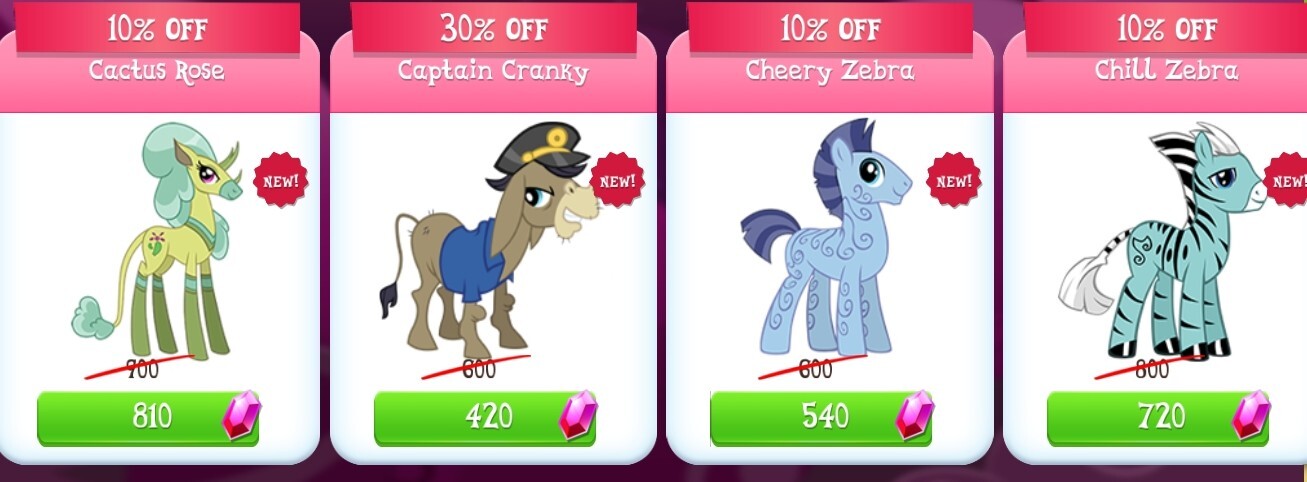This screenshot has width=1307, height=482.
Task: Select the Cactus Rose character image
Action: 158,240
